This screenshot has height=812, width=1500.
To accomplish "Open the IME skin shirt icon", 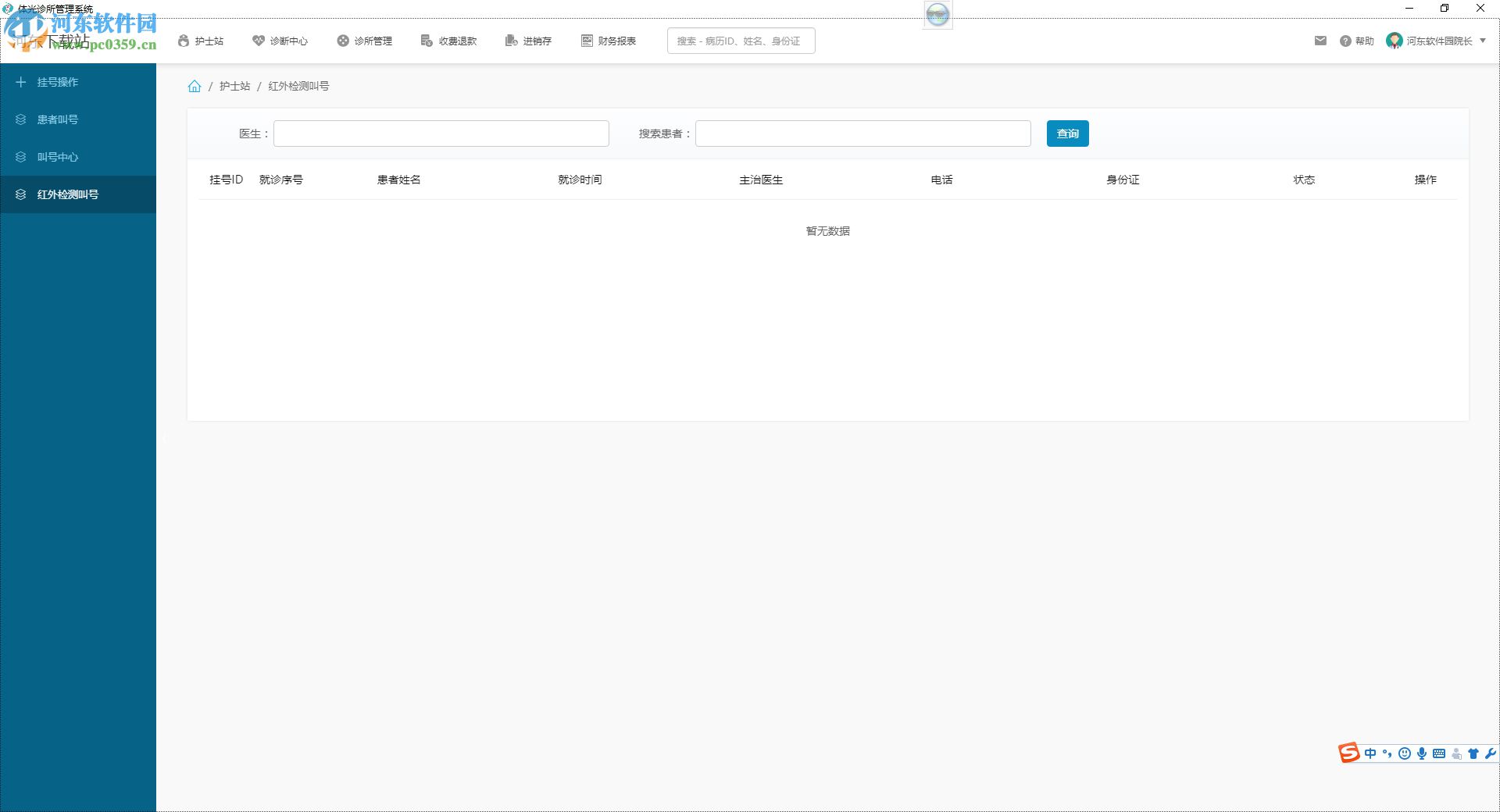I will click(x=1473, y=753).
